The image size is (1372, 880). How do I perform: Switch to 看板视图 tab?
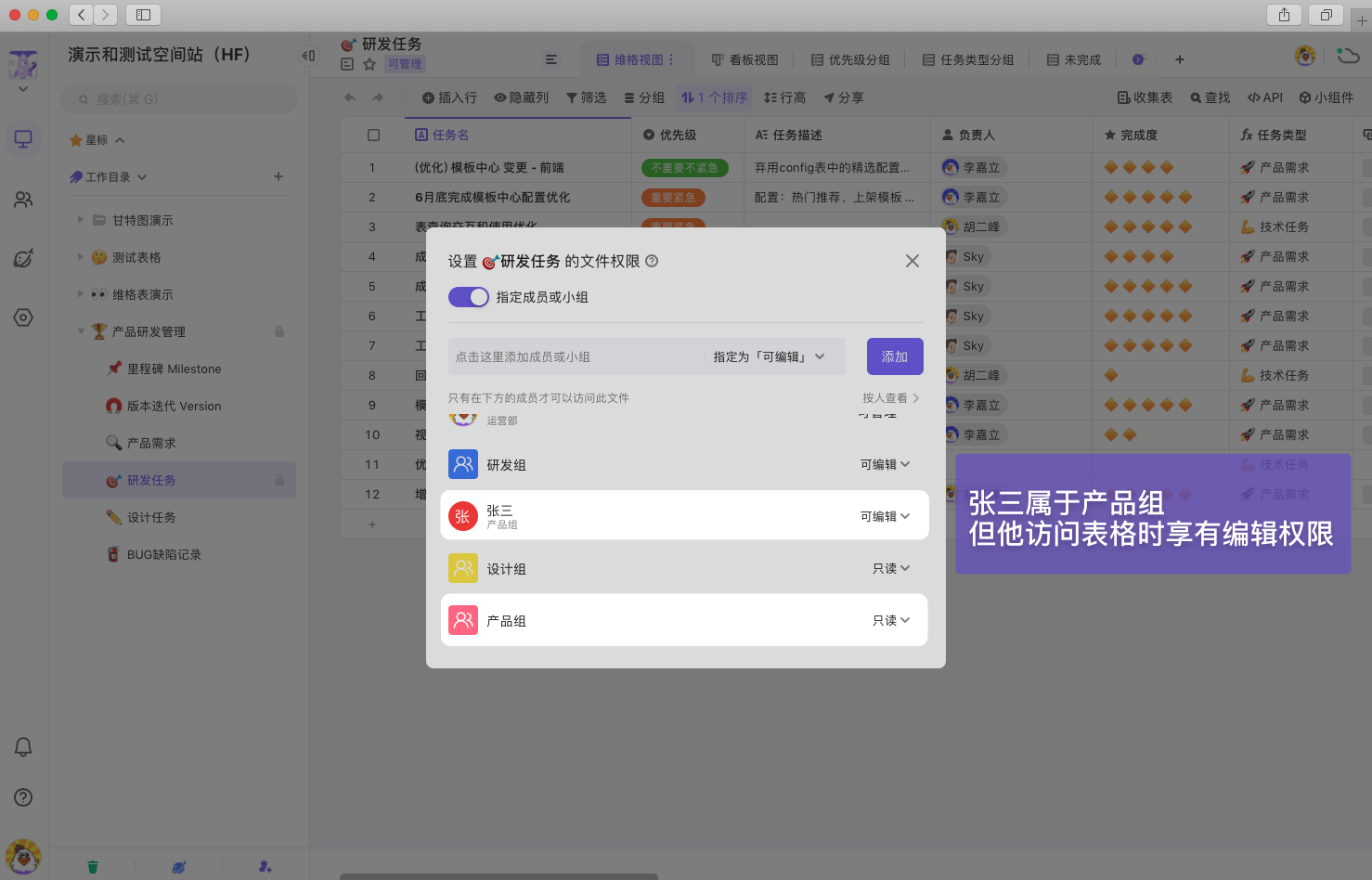click(744, 59)
